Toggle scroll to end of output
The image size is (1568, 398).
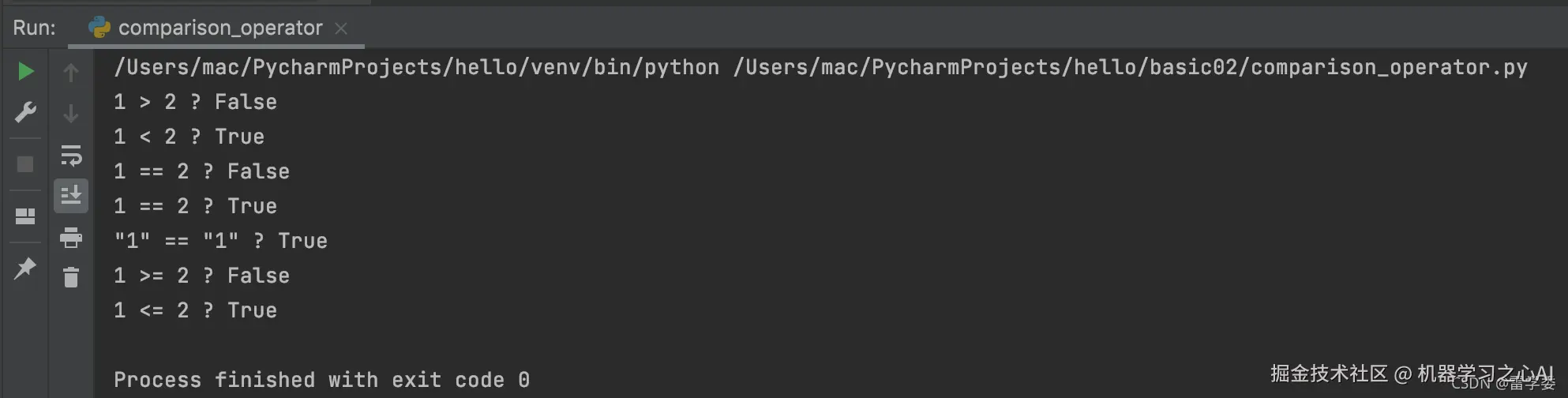(x=71, y=195)
